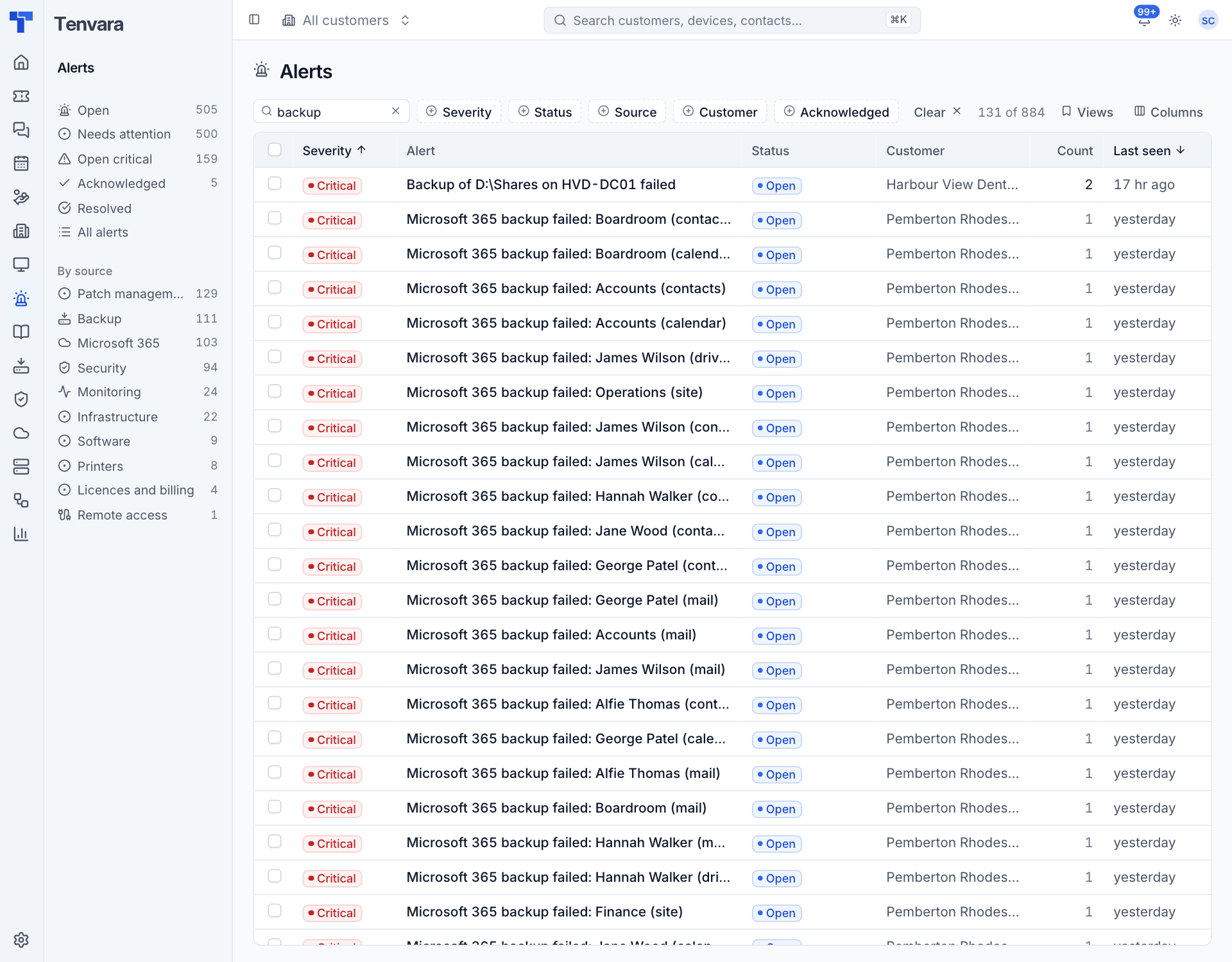Open alert Microsoft 365 backup failed: Alfie Thomas (mail)
This screenshot has width=1232, height=962.
pos(563,773)
